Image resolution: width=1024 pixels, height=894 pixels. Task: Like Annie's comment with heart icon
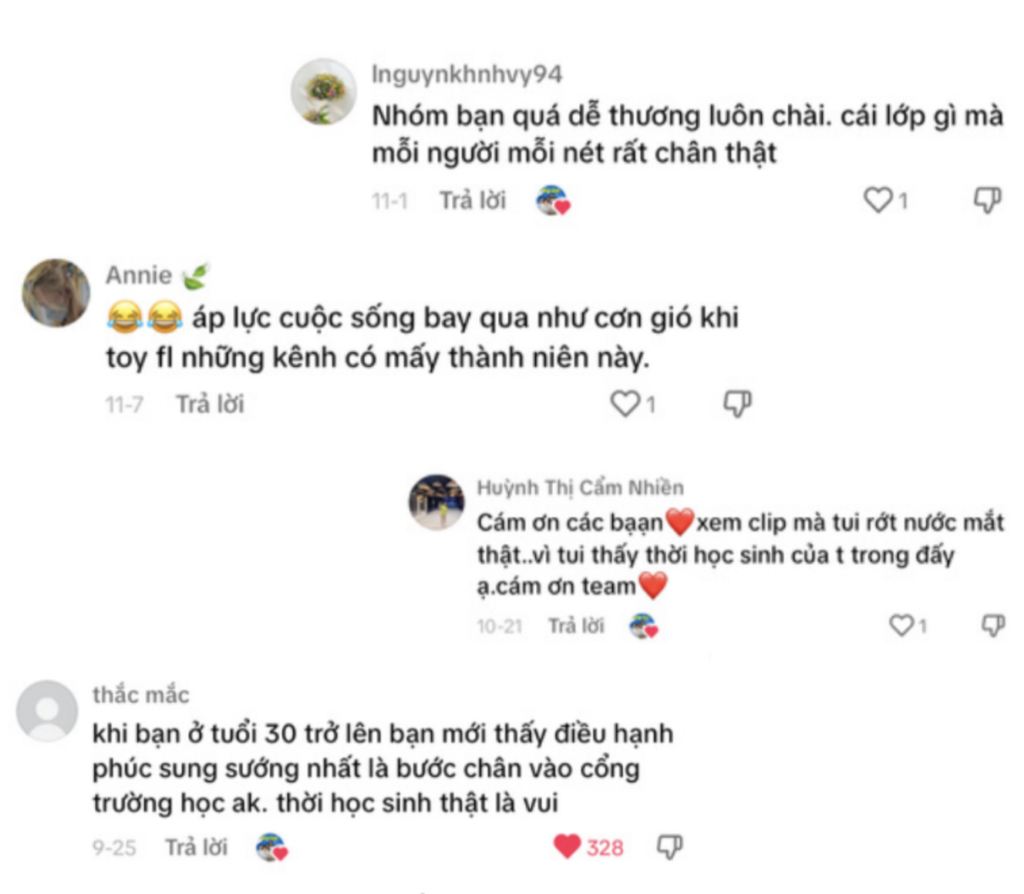(624, 404)
